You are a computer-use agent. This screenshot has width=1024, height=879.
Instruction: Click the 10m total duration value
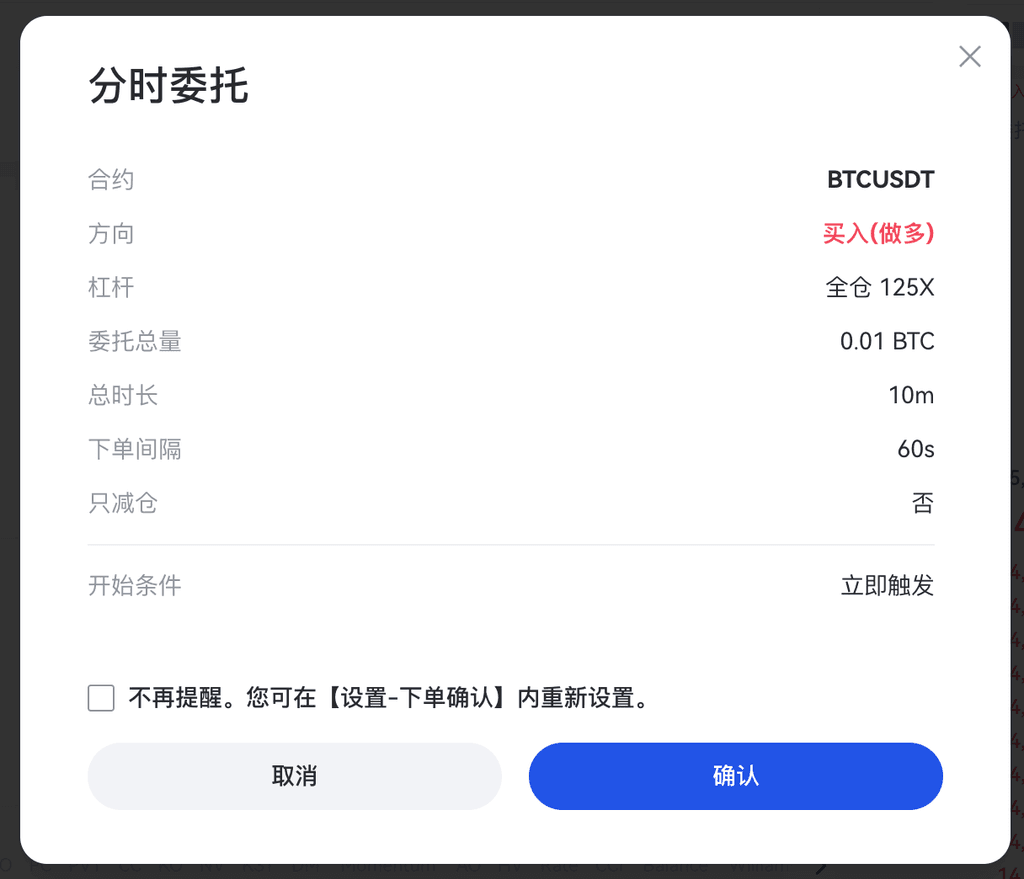[911, 396]
